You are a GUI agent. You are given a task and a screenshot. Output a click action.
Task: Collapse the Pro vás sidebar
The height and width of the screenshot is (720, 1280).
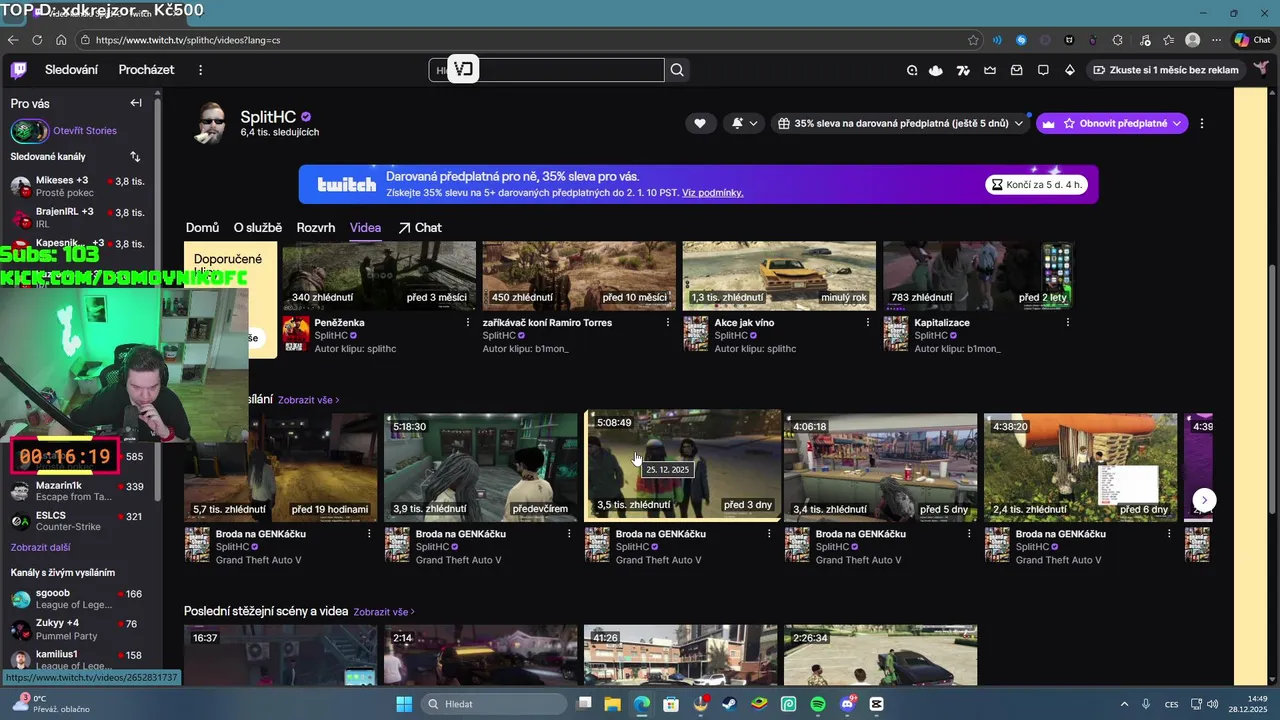coord(136,103)
